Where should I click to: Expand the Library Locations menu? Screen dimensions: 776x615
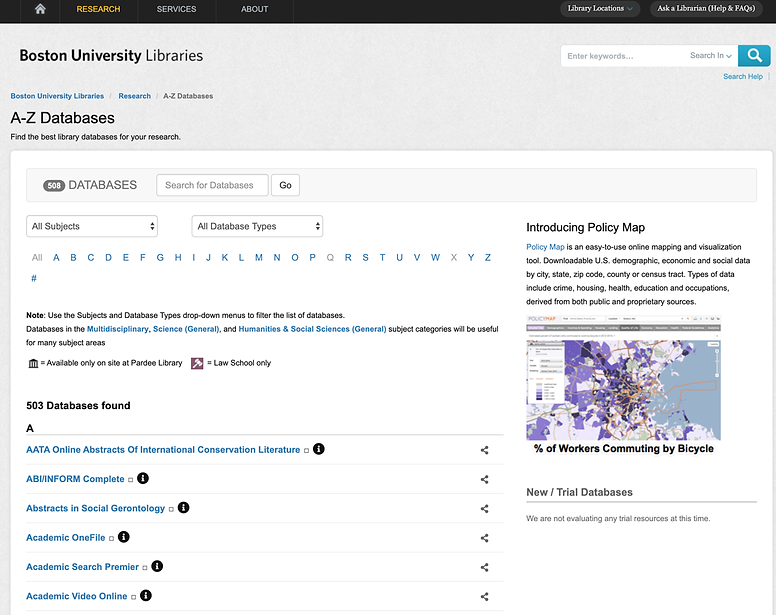600,8
